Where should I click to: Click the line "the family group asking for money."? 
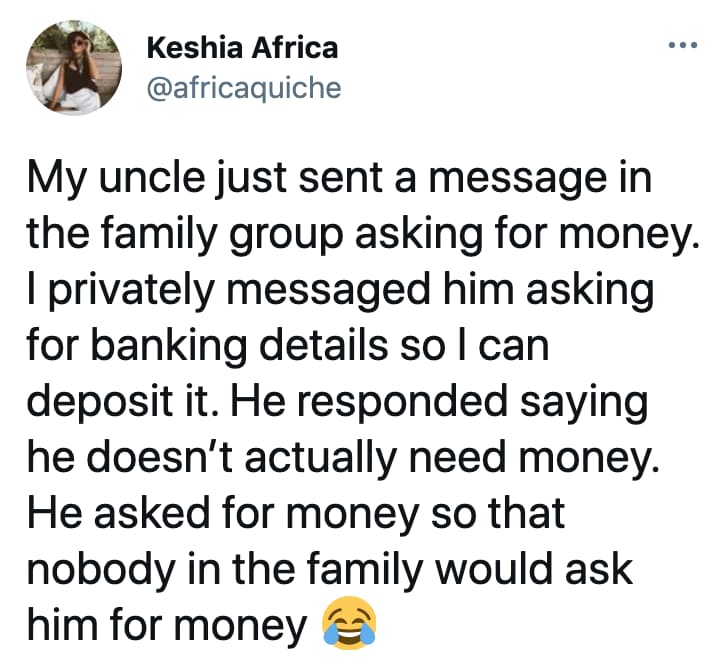359,237
